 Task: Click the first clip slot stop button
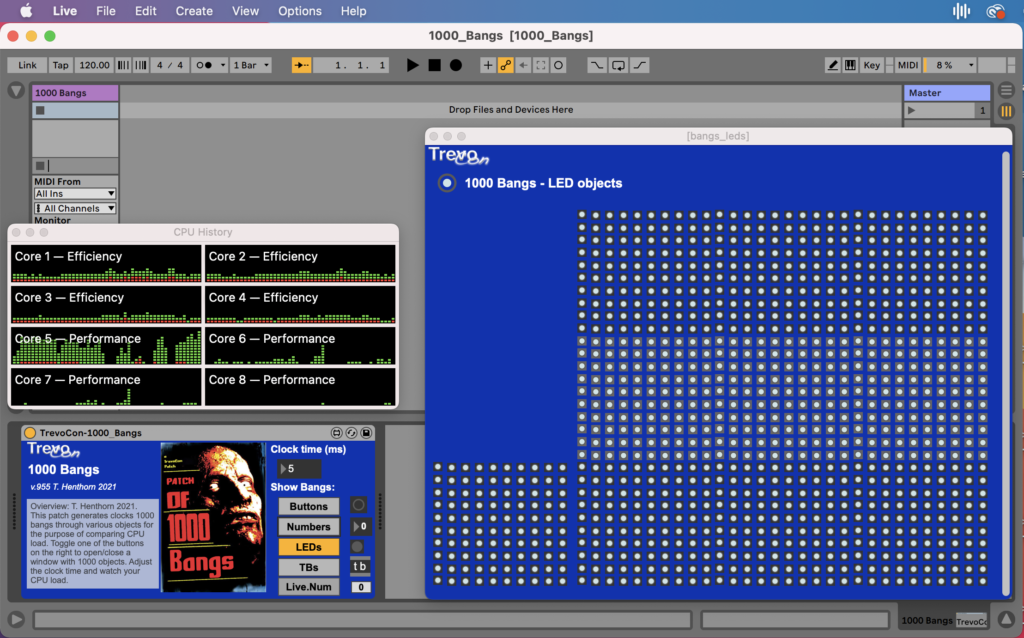pos(40,110)
